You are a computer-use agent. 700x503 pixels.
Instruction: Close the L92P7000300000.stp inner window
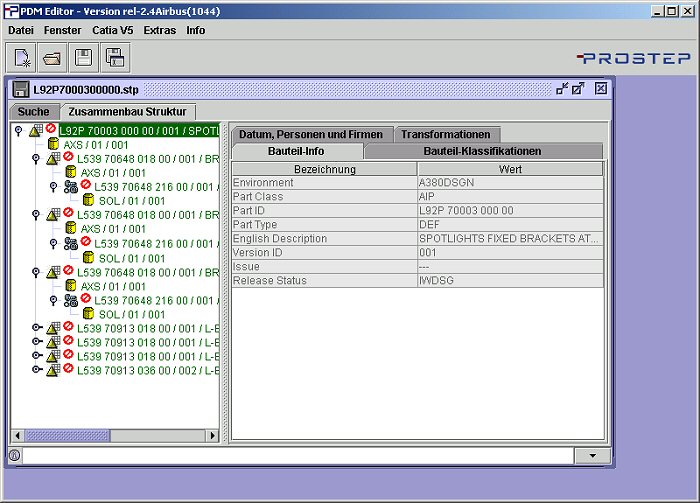(601, 88)
